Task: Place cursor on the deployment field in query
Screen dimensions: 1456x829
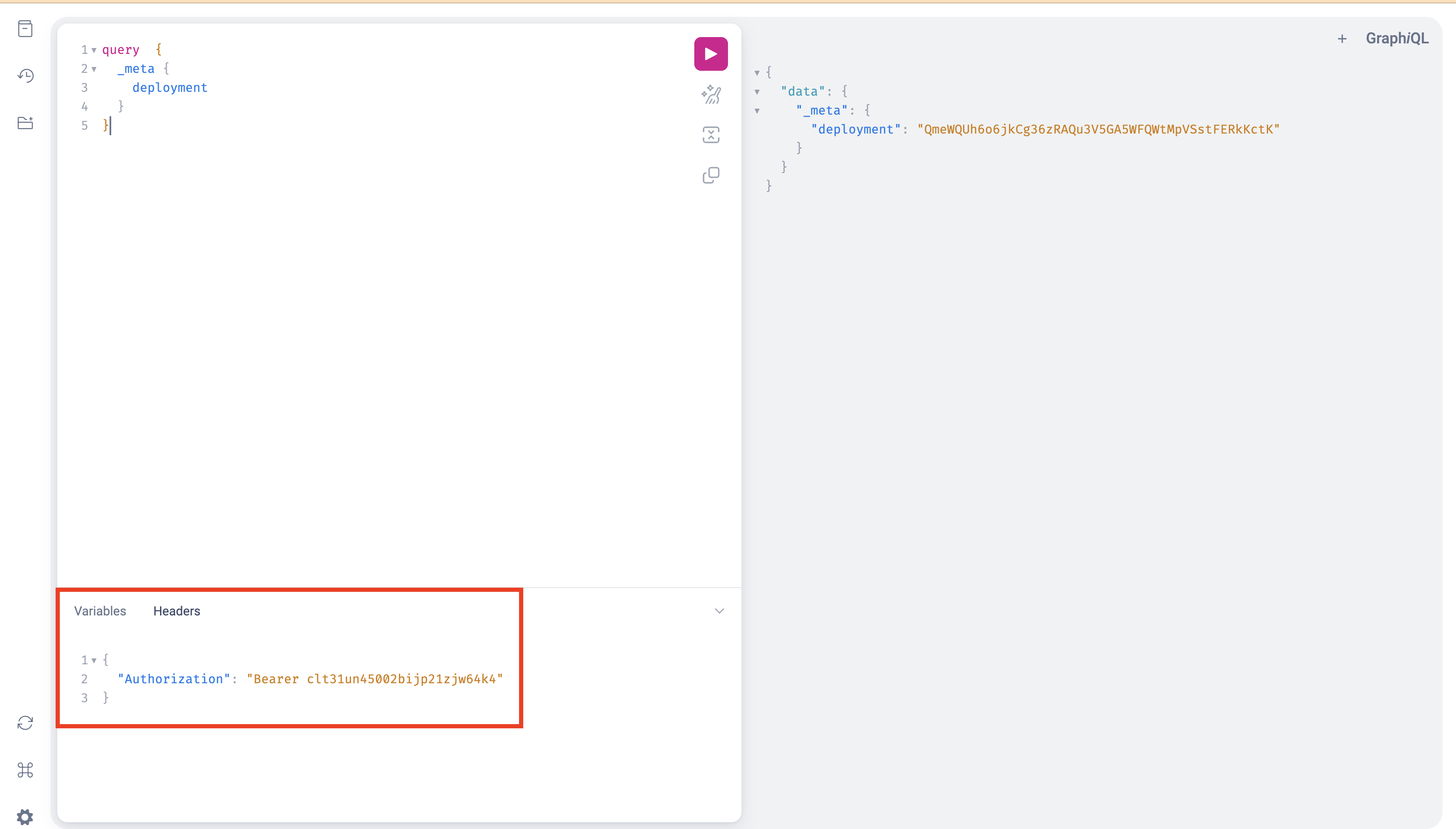Action: 170,88
